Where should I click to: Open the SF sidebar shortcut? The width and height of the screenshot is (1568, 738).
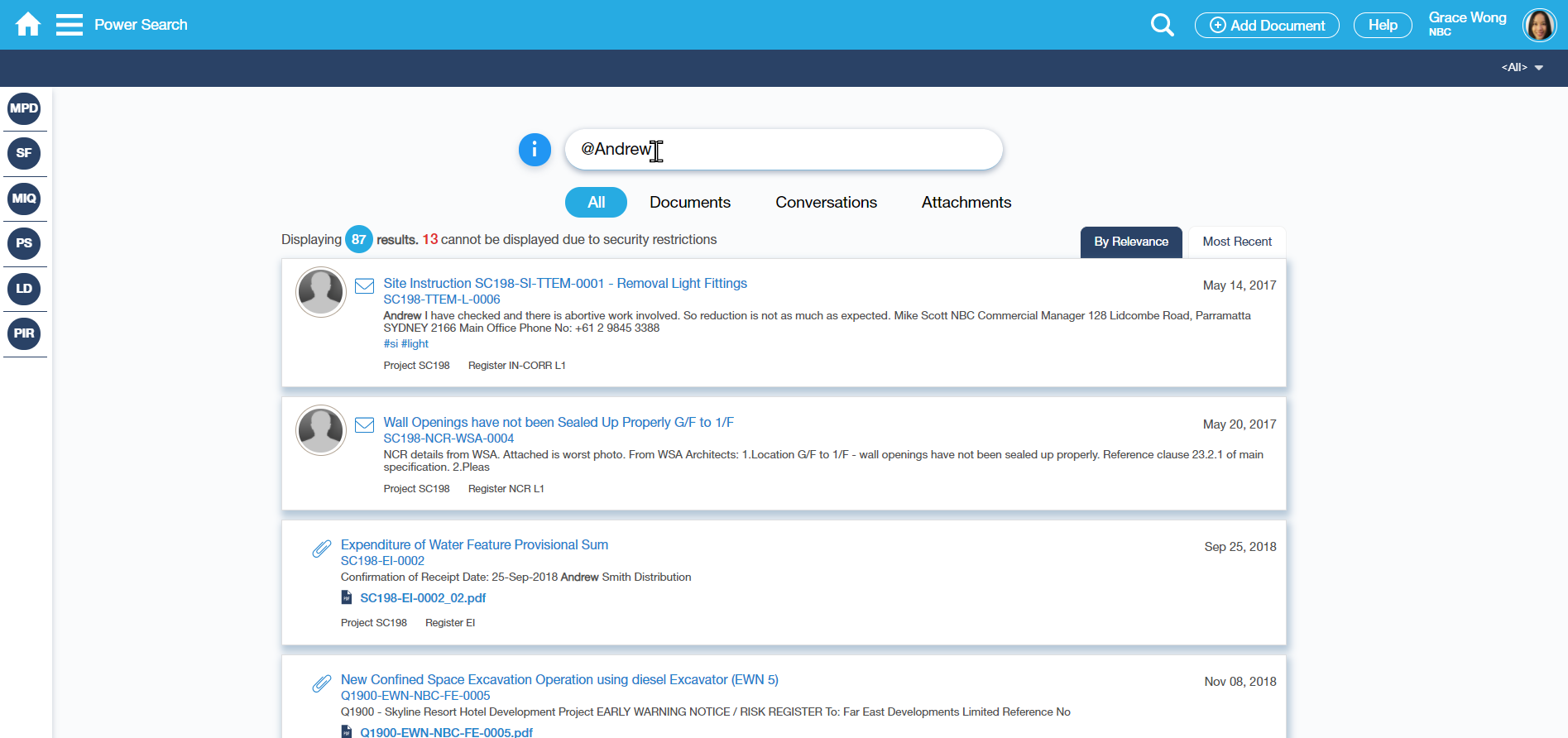tap(24, 153)
